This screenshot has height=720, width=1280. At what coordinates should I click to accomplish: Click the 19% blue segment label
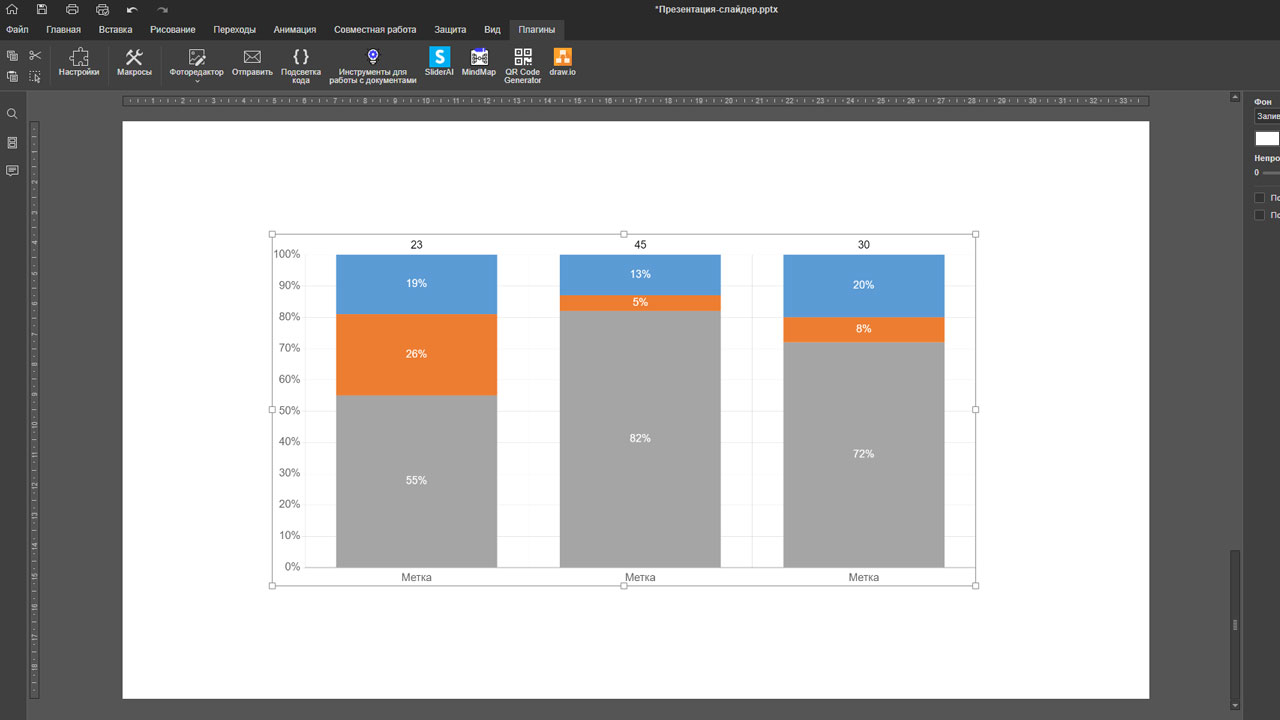(x=416, y=284)
